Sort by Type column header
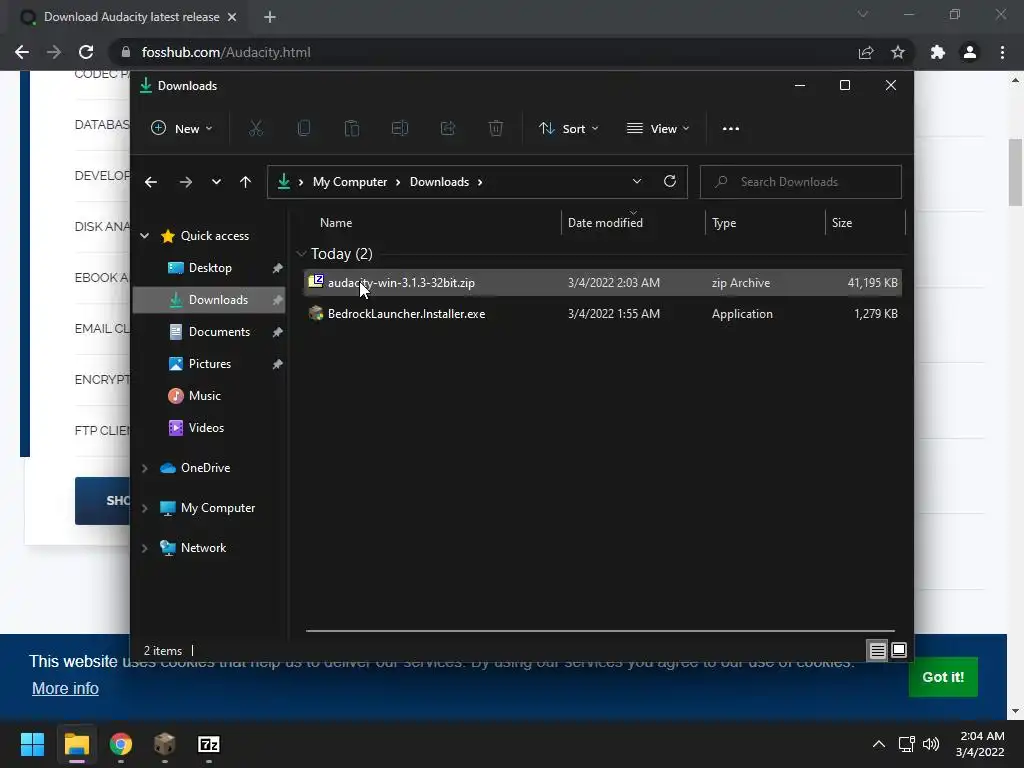 724,223
